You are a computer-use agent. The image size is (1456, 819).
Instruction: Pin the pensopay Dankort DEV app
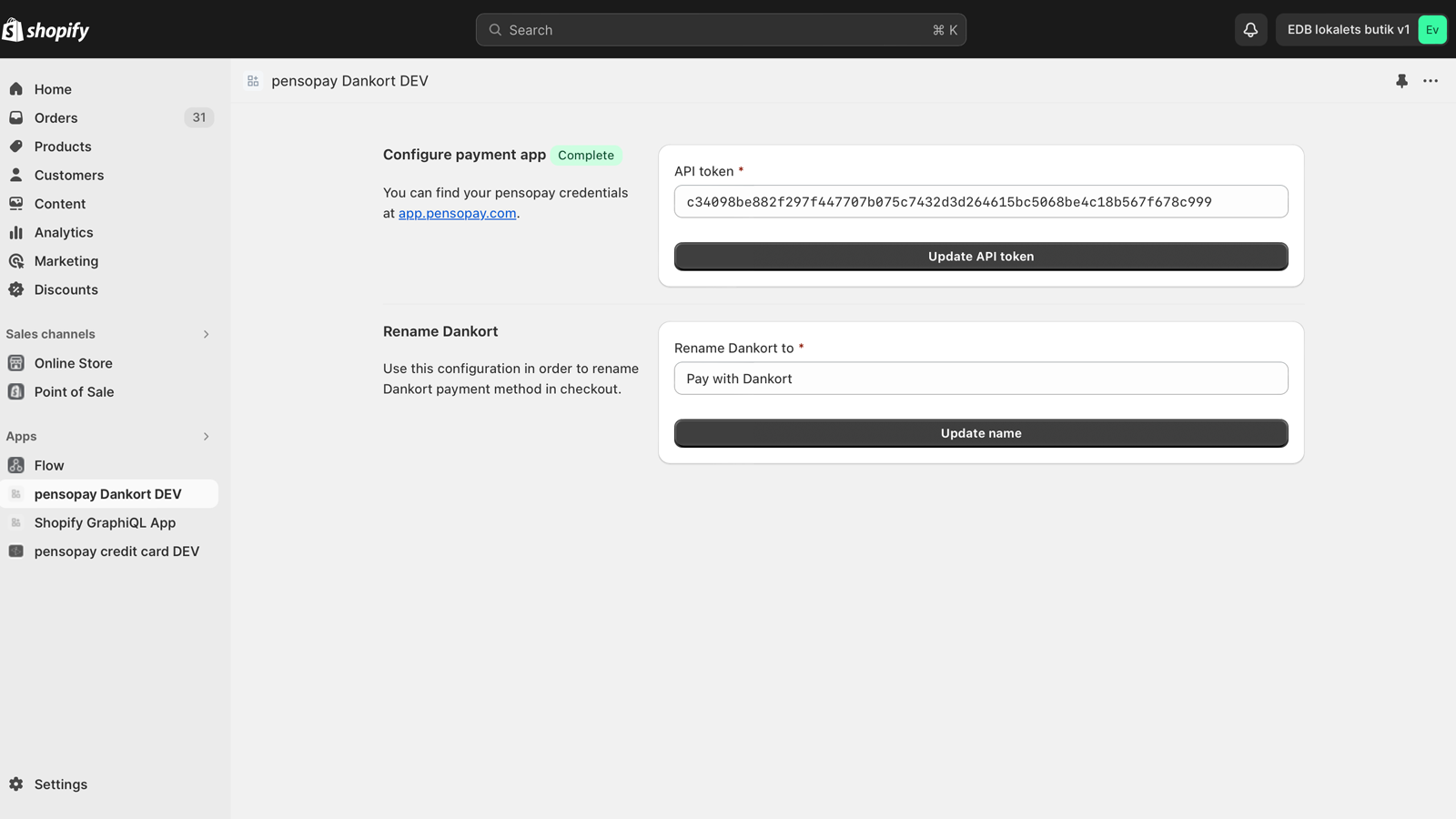click(1401, 81)
